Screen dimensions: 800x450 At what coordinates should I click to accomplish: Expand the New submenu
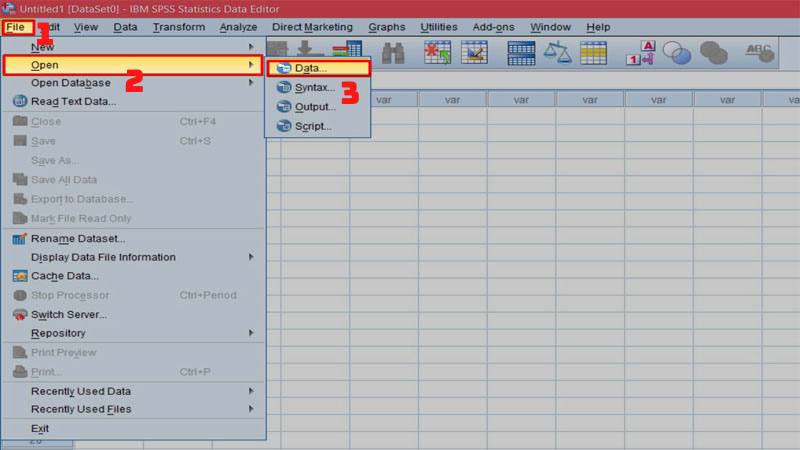tap(134, 47)
